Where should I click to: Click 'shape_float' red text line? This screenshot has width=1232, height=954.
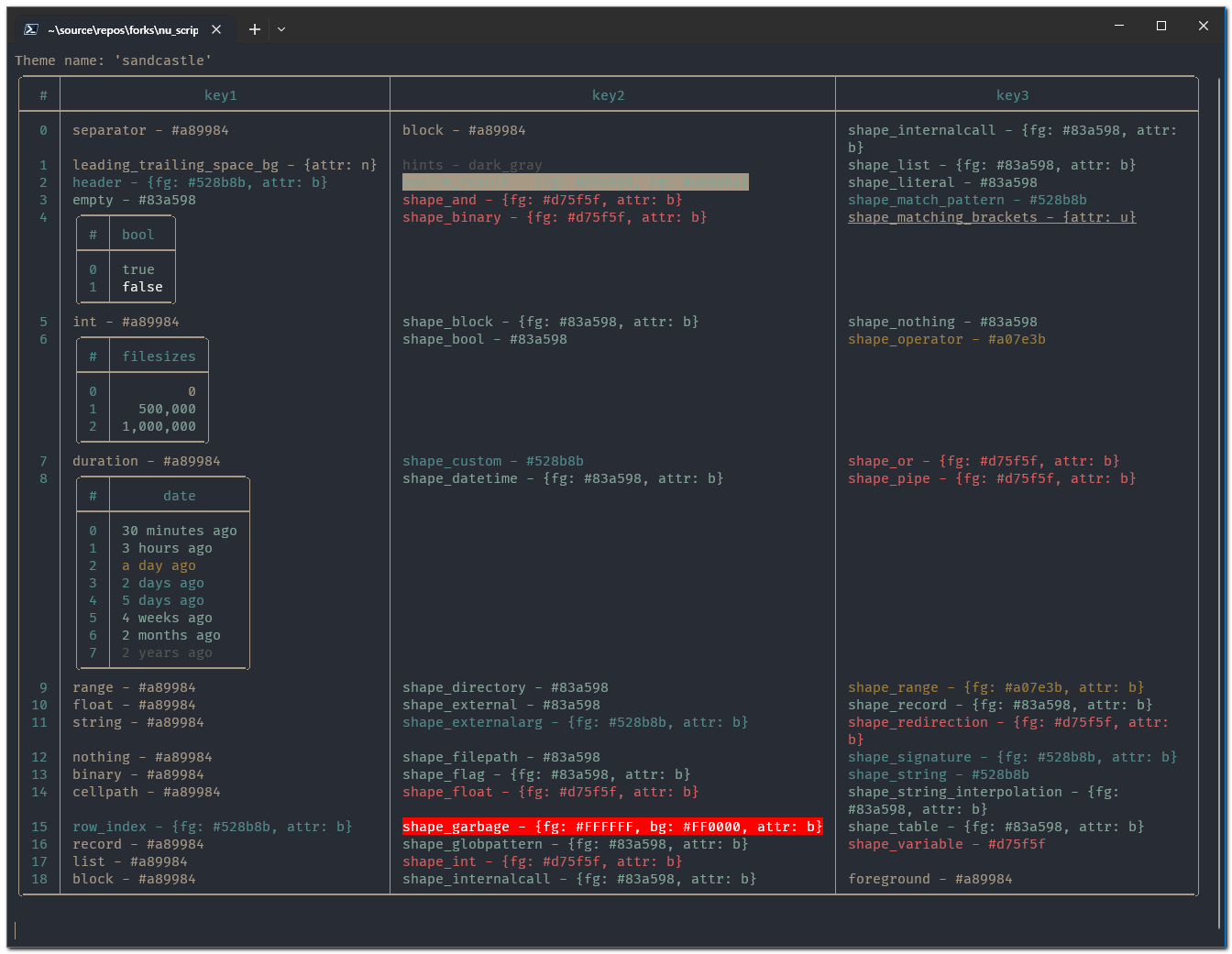point(551,792)
